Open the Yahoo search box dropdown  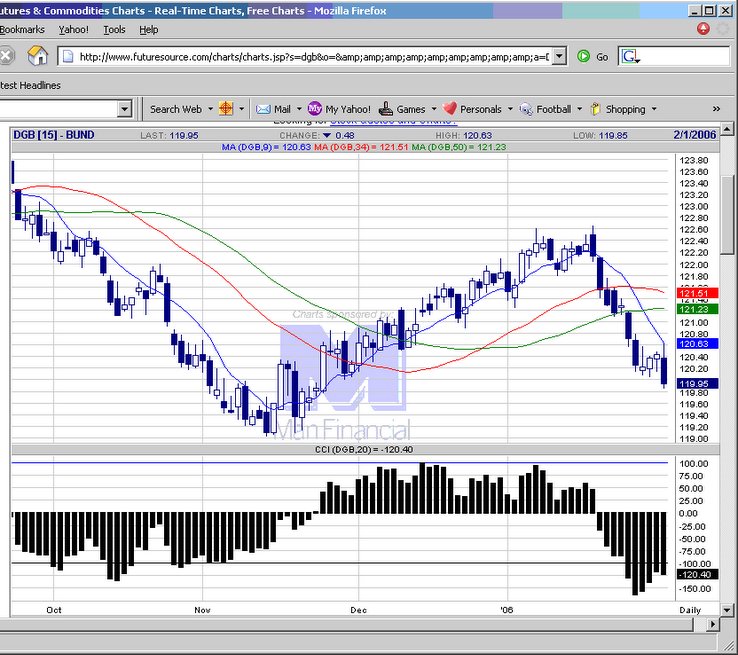(124, 109)
